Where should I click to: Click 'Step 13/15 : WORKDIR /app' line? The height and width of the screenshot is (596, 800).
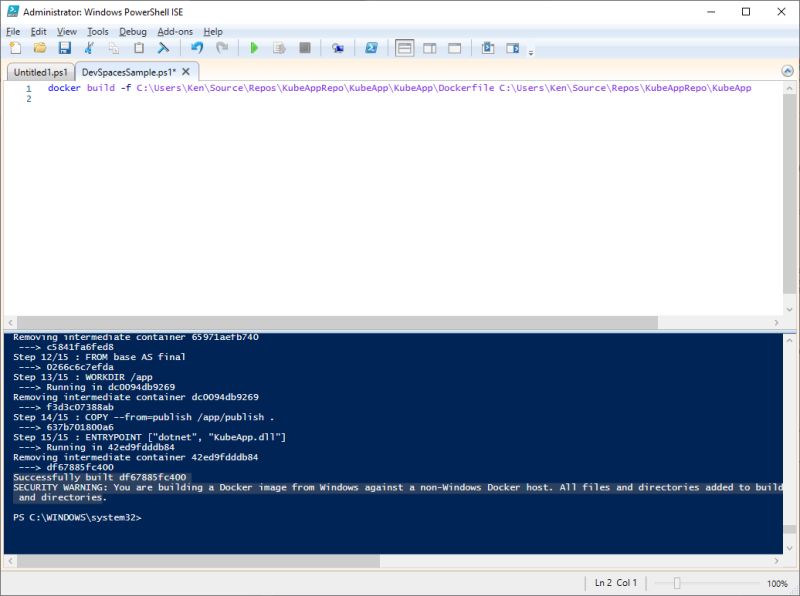83,377
